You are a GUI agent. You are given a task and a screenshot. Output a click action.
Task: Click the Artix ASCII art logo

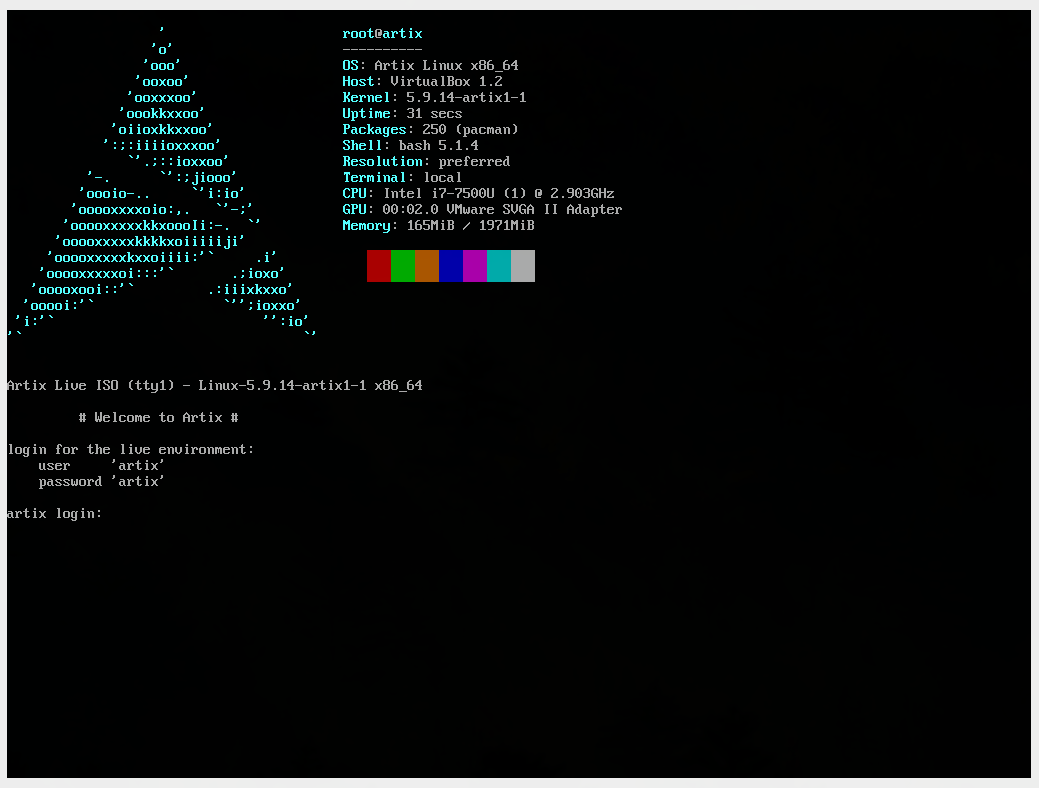pyautogui.click(x=162, y=181)
